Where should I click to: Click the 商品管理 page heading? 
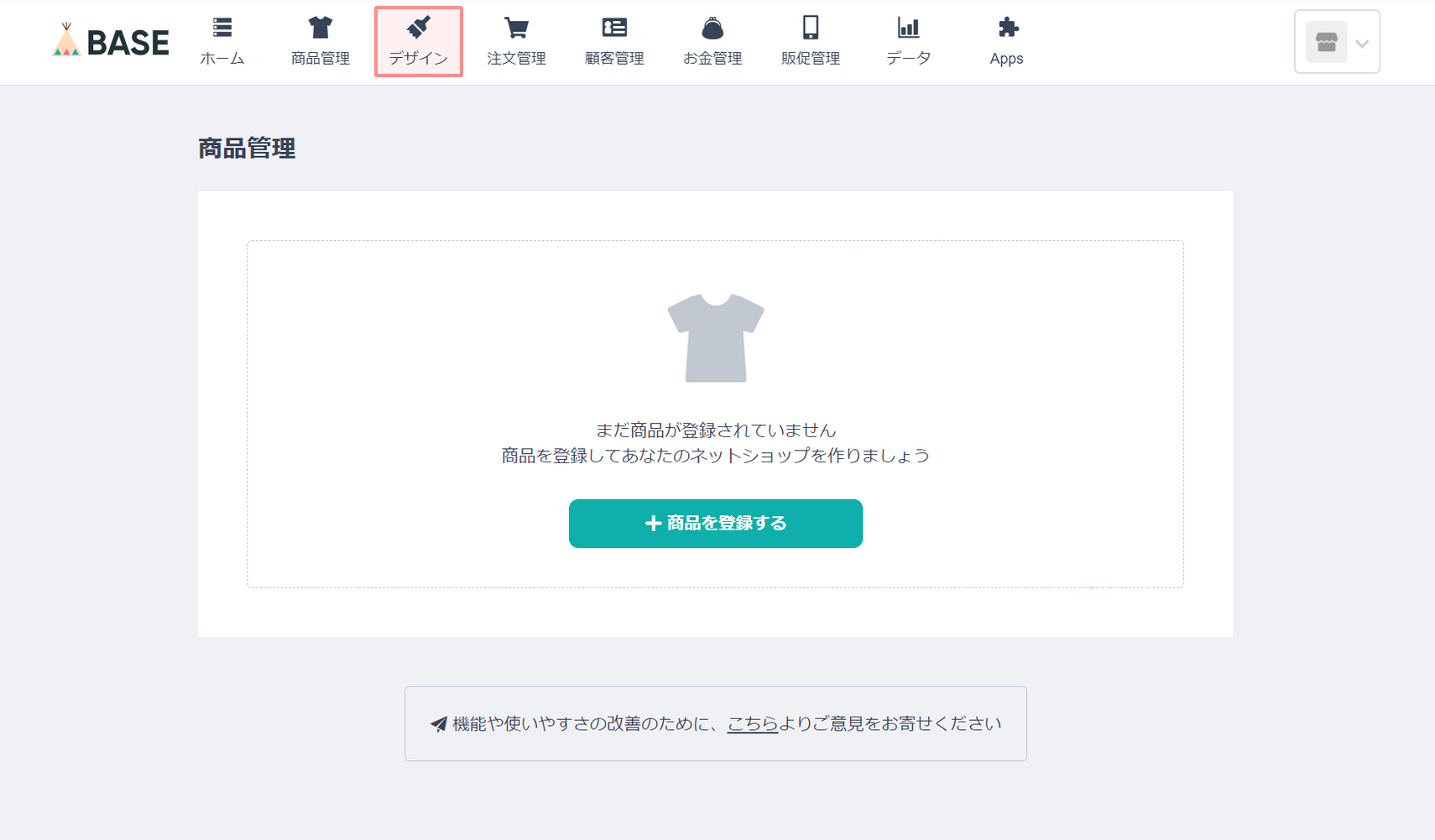[x=247, y=149]
